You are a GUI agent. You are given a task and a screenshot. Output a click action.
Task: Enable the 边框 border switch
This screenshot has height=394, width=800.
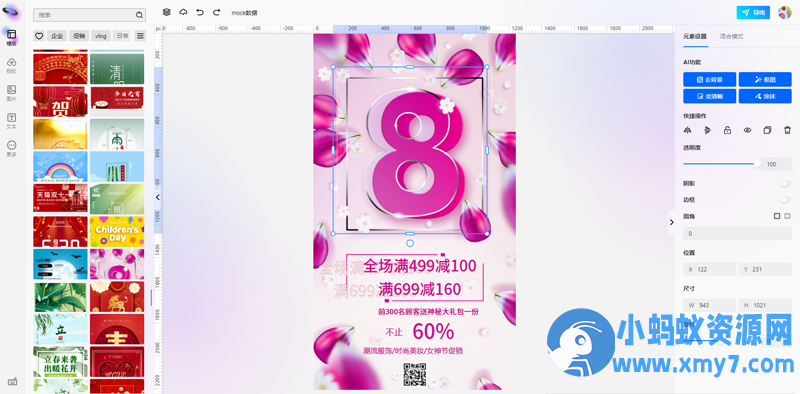coord(786,200)
